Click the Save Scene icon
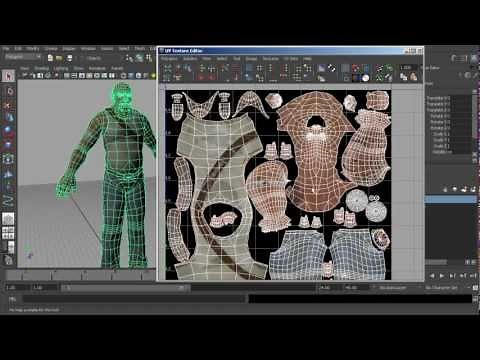The image size is (480, 360). (x=69, y=58)
